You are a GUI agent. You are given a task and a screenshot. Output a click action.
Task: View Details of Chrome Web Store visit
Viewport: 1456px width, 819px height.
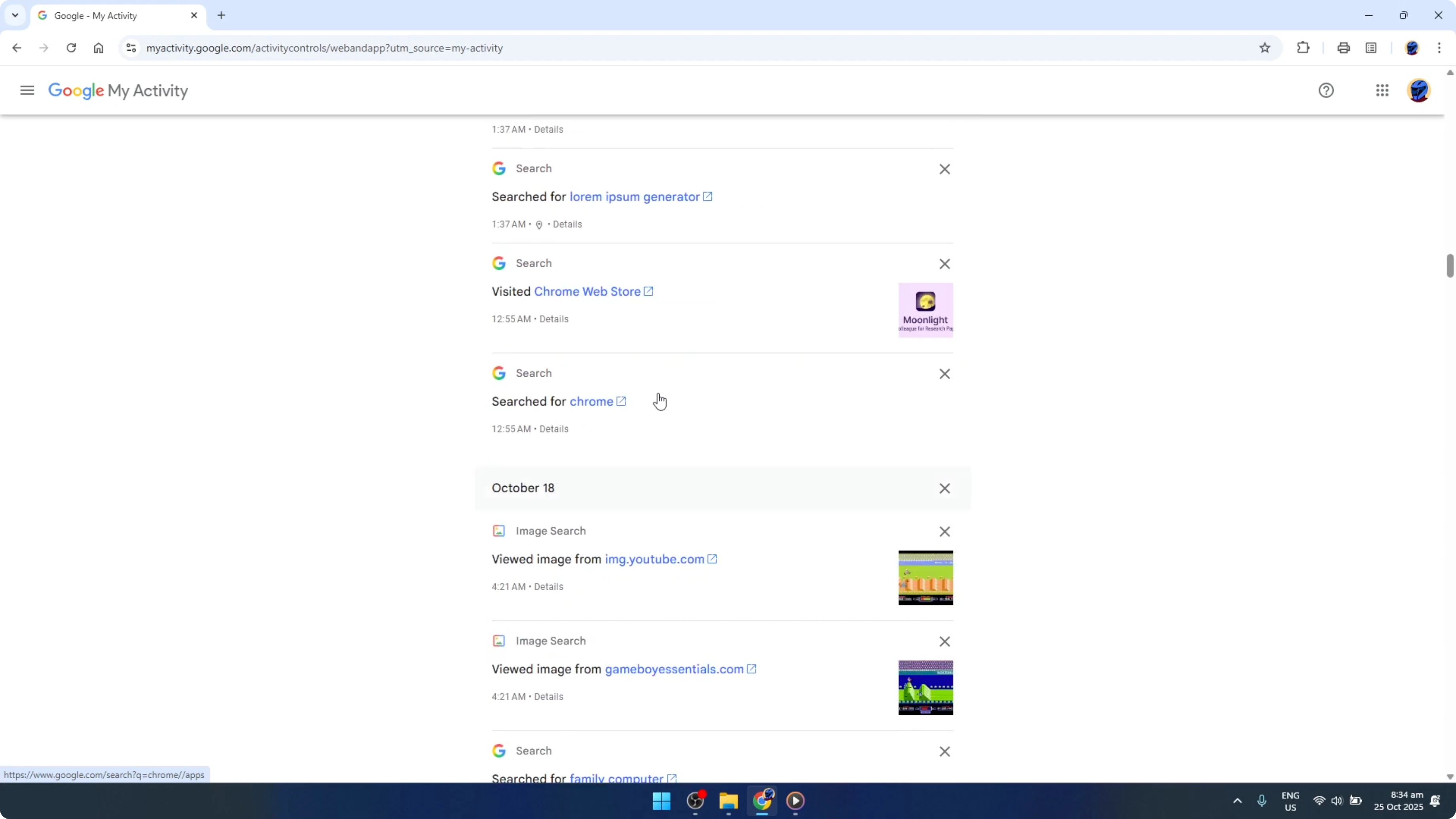click(554, 319)
